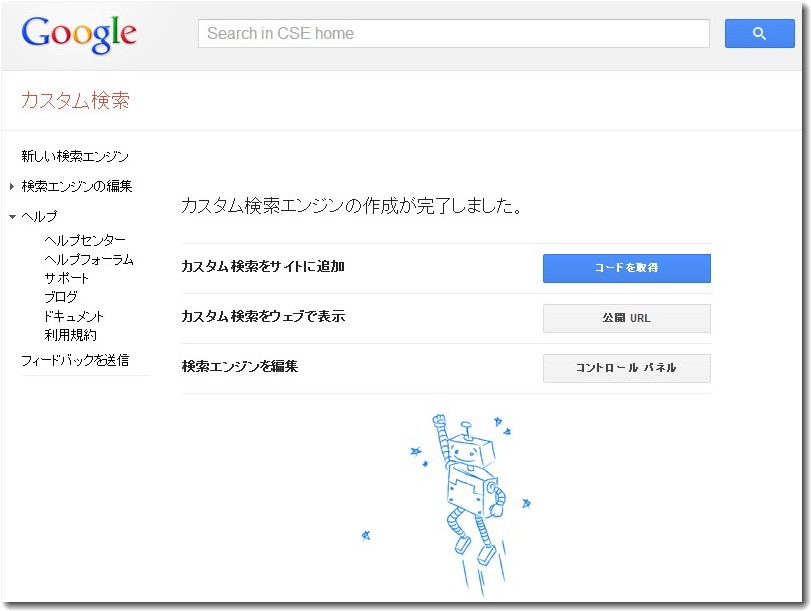Screen dimensions: 811x611
Task: Open ヘルプセンター link
Action: [x=85, y=241]
